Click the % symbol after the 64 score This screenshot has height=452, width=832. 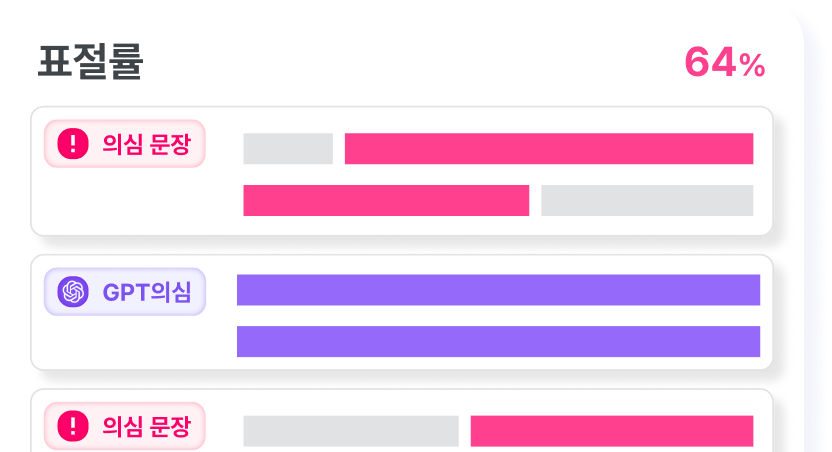click(x=753, y=66)
